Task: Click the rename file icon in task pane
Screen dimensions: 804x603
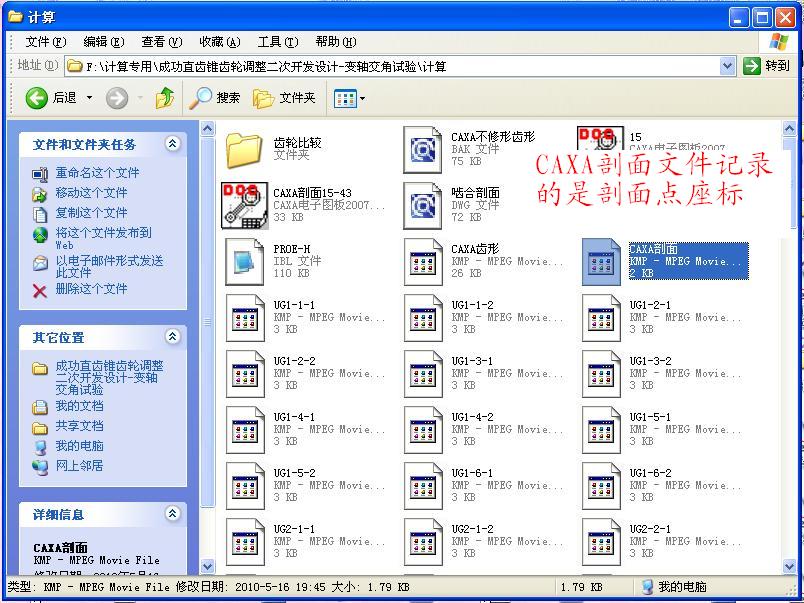Action: (x=39, y=174)
